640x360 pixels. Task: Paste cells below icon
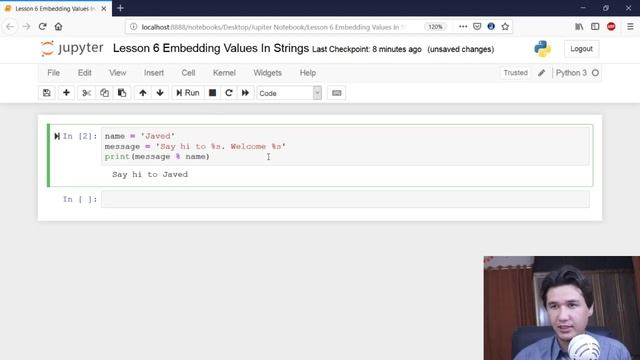click(122, 93)
